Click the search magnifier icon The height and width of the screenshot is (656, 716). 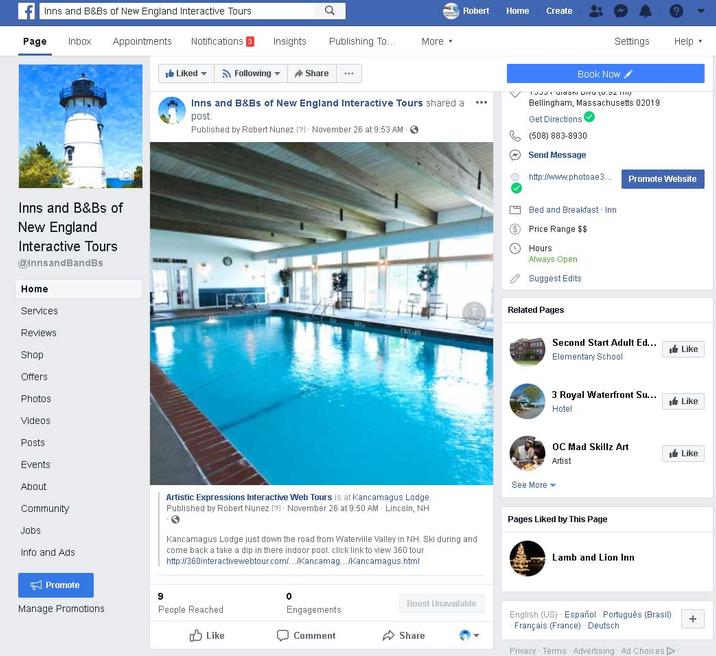(329, 10)
